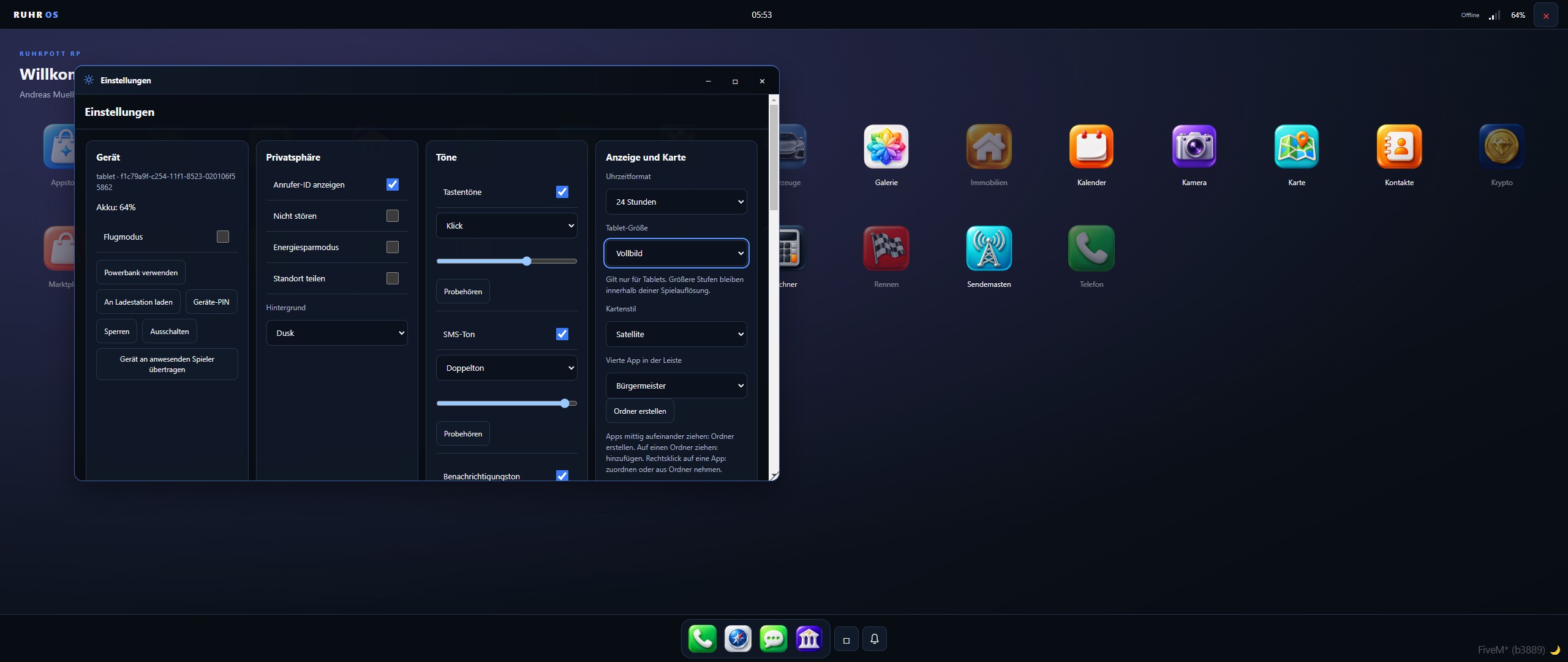The width and height of the screenshot is (1568, 662).
Task: Open the Kartenstil Satellite dropdown
Action: click(x=676, y=334)
